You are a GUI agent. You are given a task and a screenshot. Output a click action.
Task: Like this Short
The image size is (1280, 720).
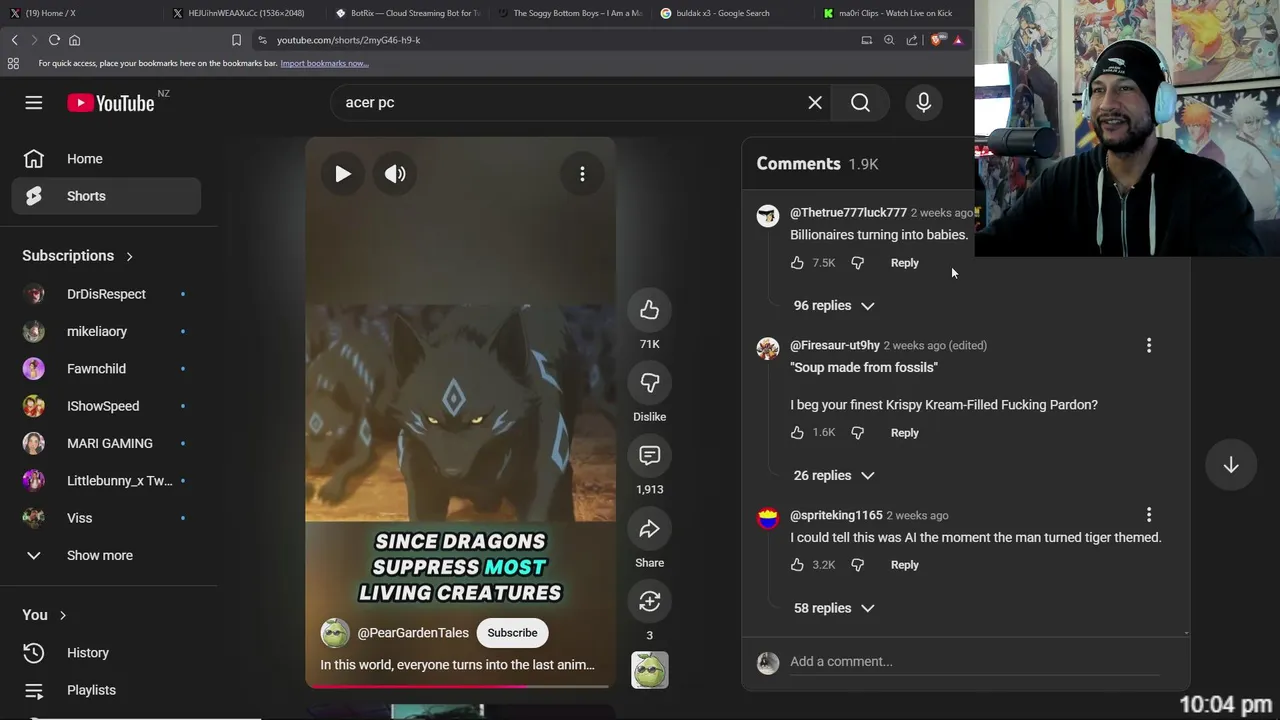click(649, 310)
